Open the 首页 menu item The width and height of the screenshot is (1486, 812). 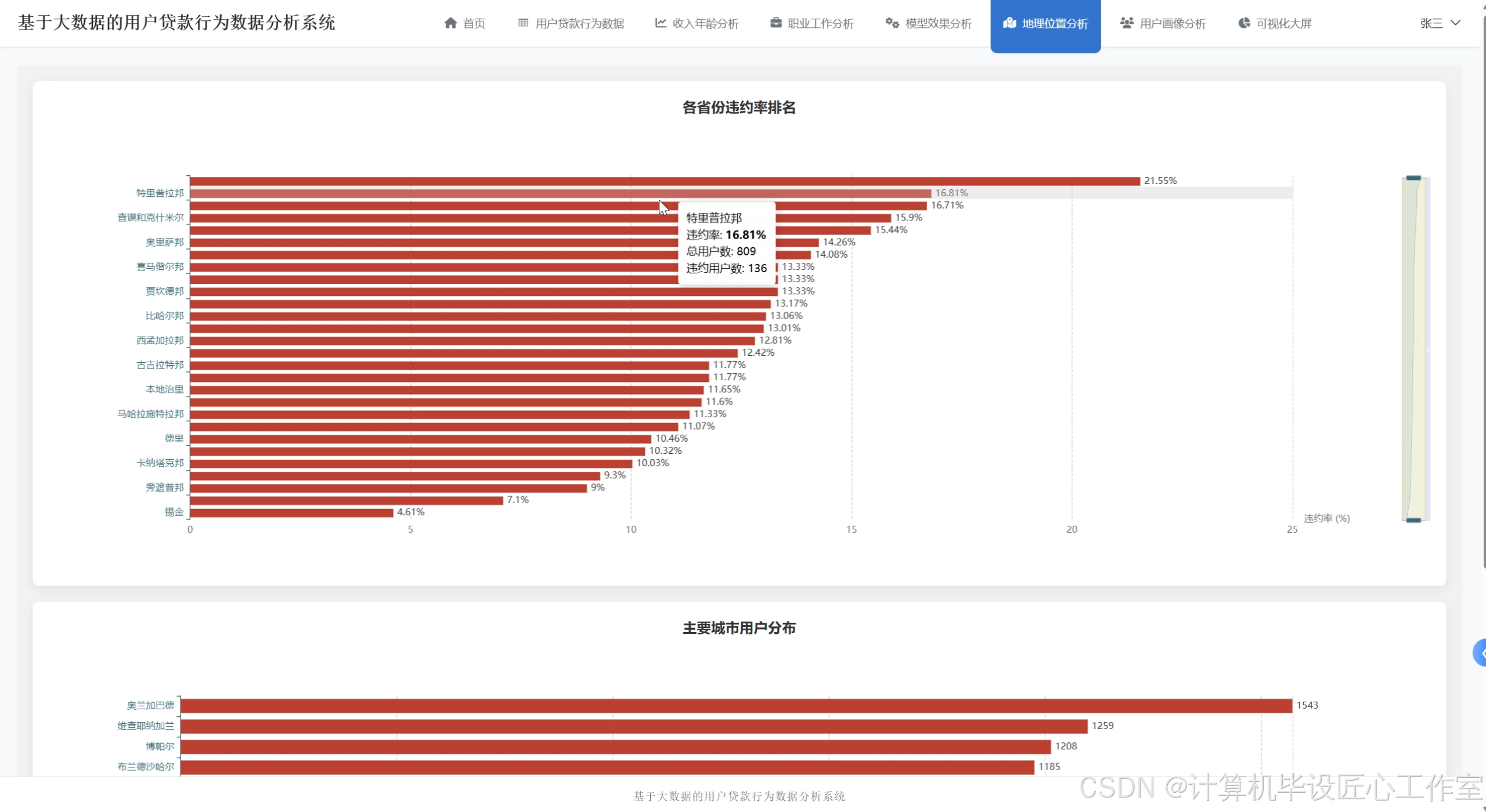coord(466,23)
